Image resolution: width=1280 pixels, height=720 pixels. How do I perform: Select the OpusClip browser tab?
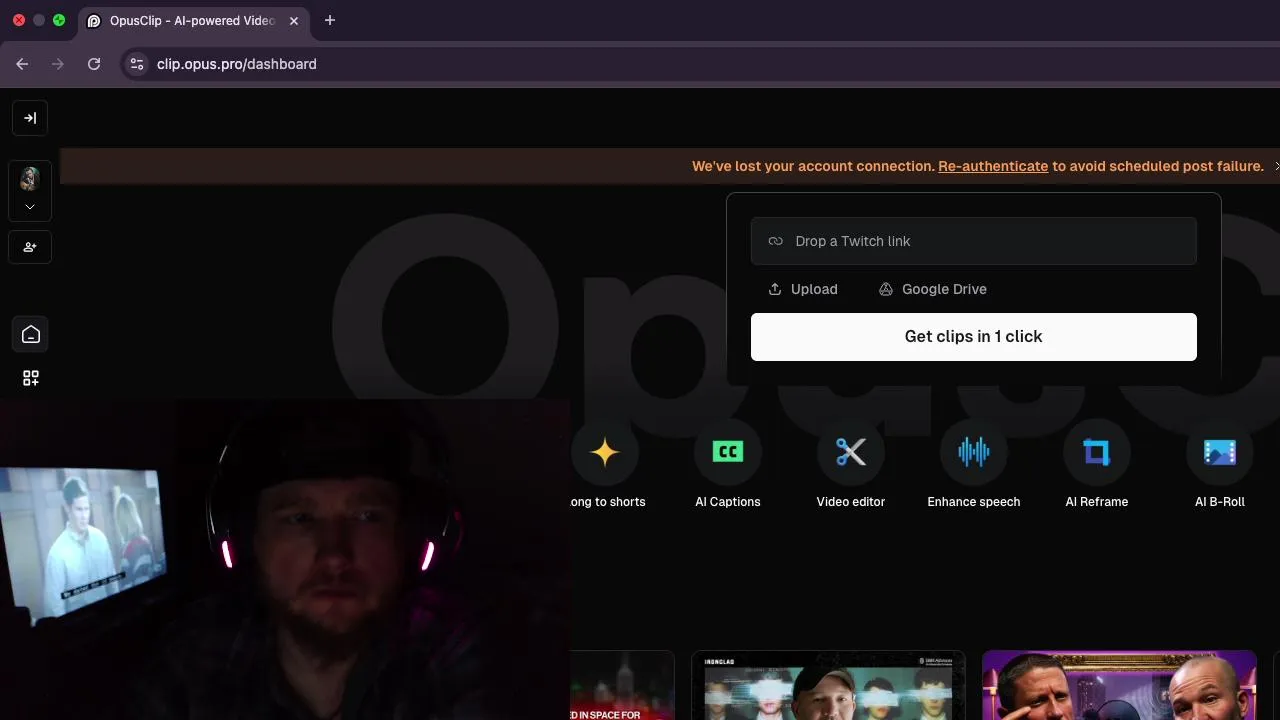[193, 20]
